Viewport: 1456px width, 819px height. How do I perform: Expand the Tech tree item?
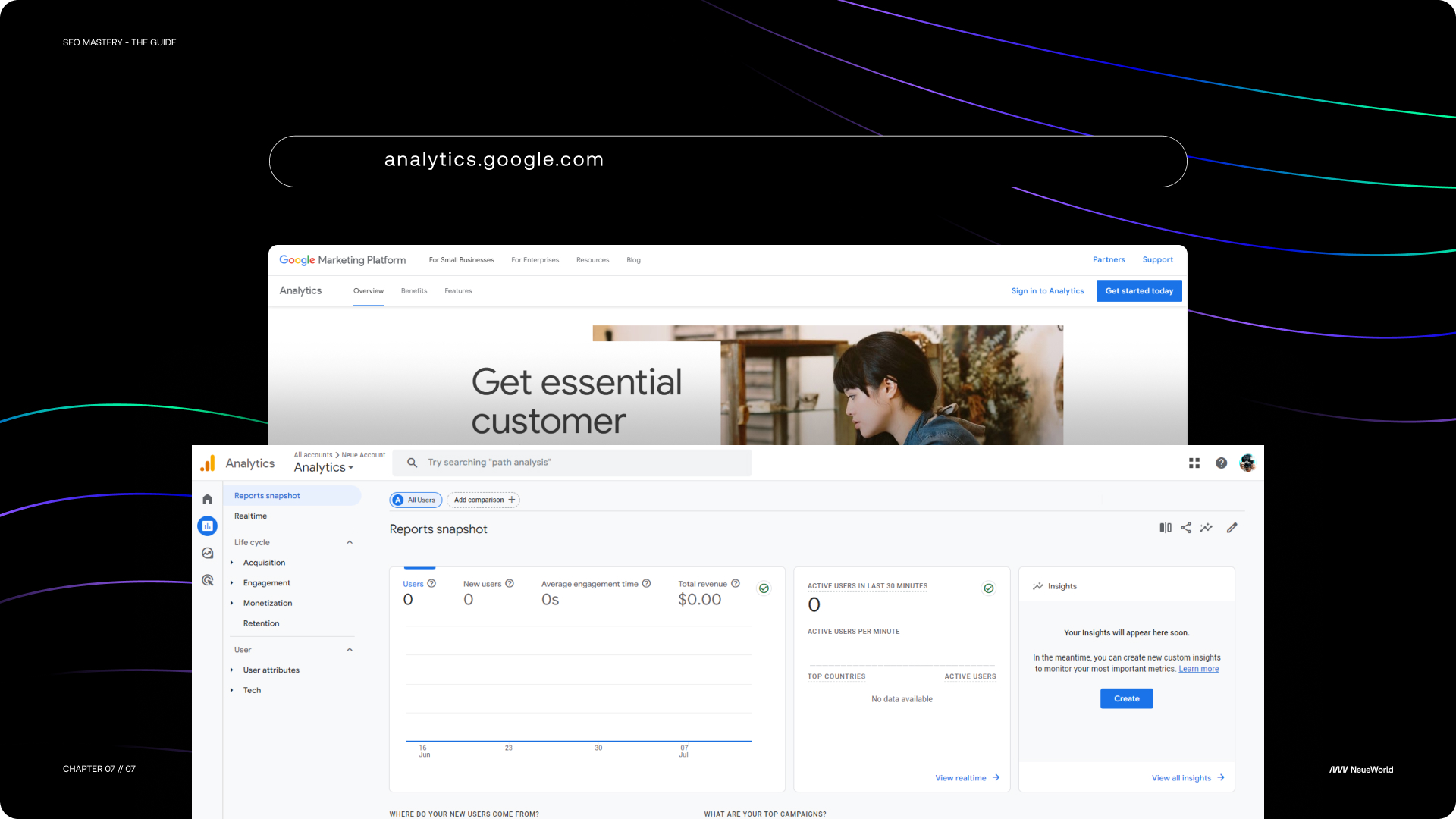[x=232, y=691]
